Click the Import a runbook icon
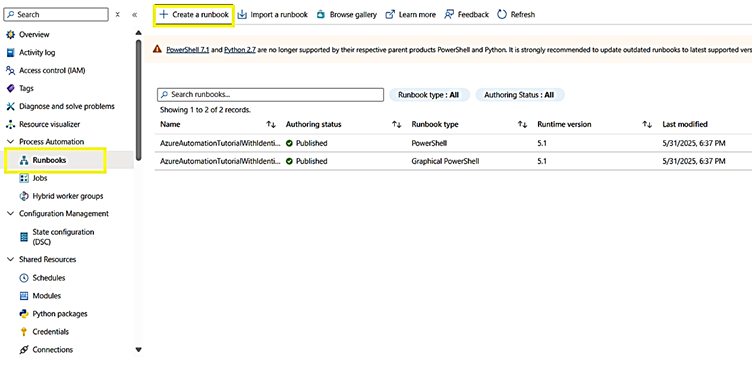Image resolution: width=752 pixels, height=381 pixels. (242, 14)
